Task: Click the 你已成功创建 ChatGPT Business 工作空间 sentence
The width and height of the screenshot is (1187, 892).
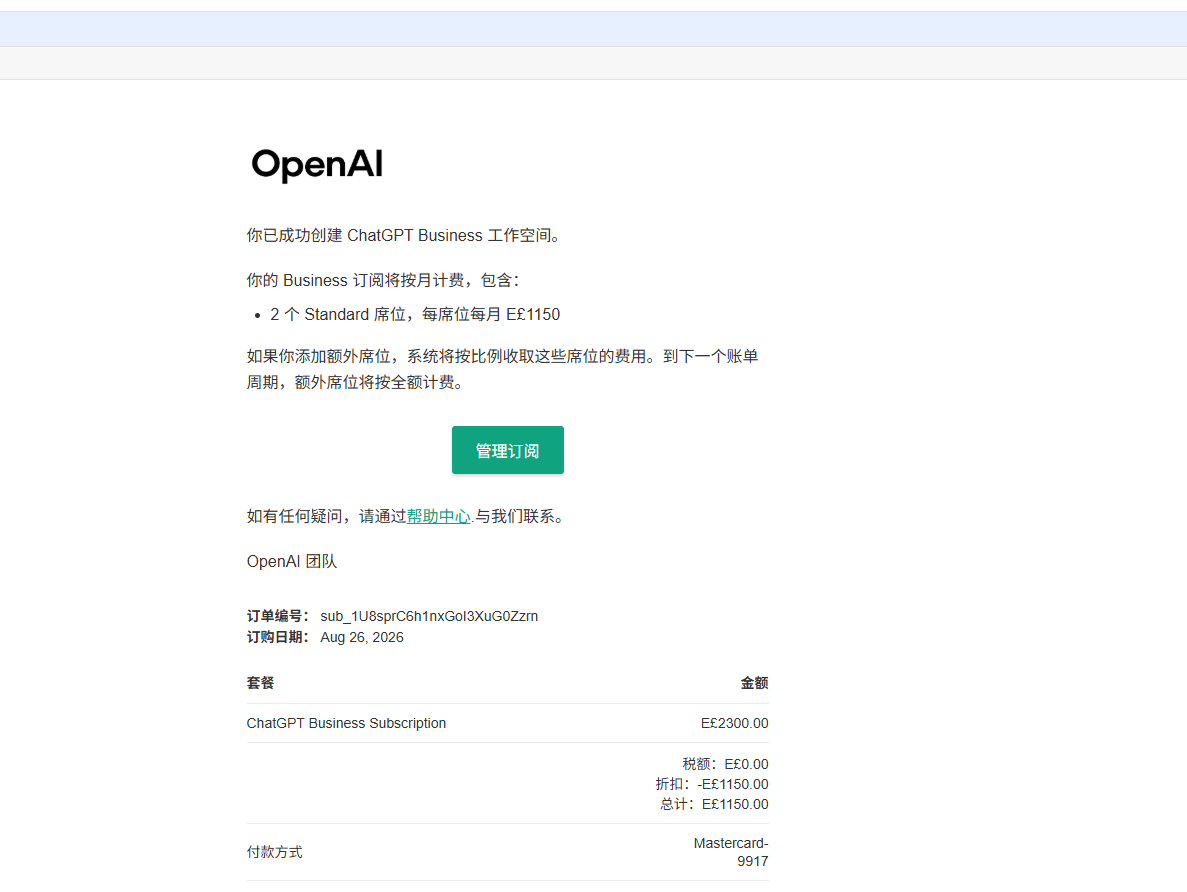Action: pos(405,235)
